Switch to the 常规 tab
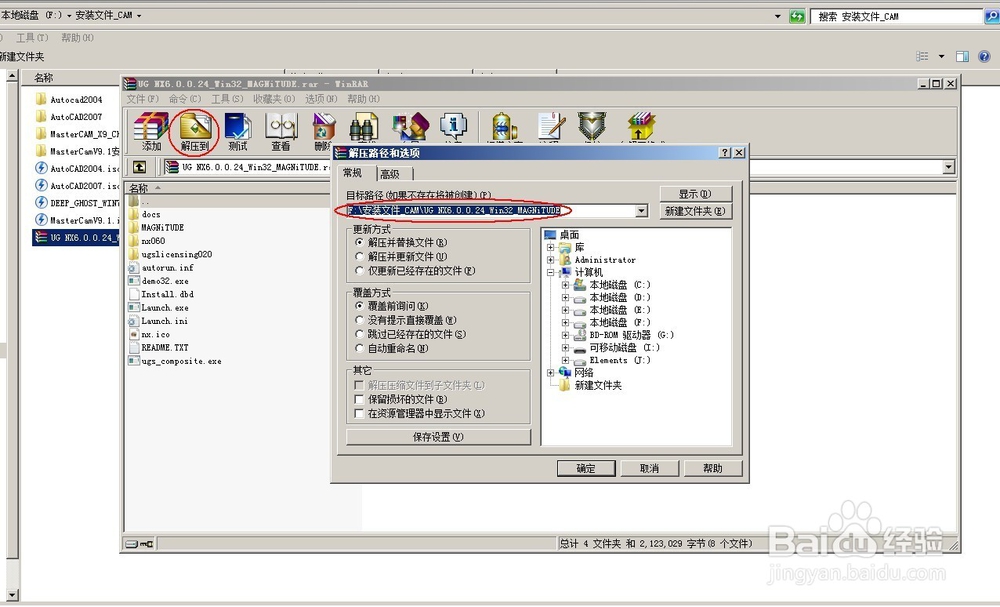 tap(353, 173)
